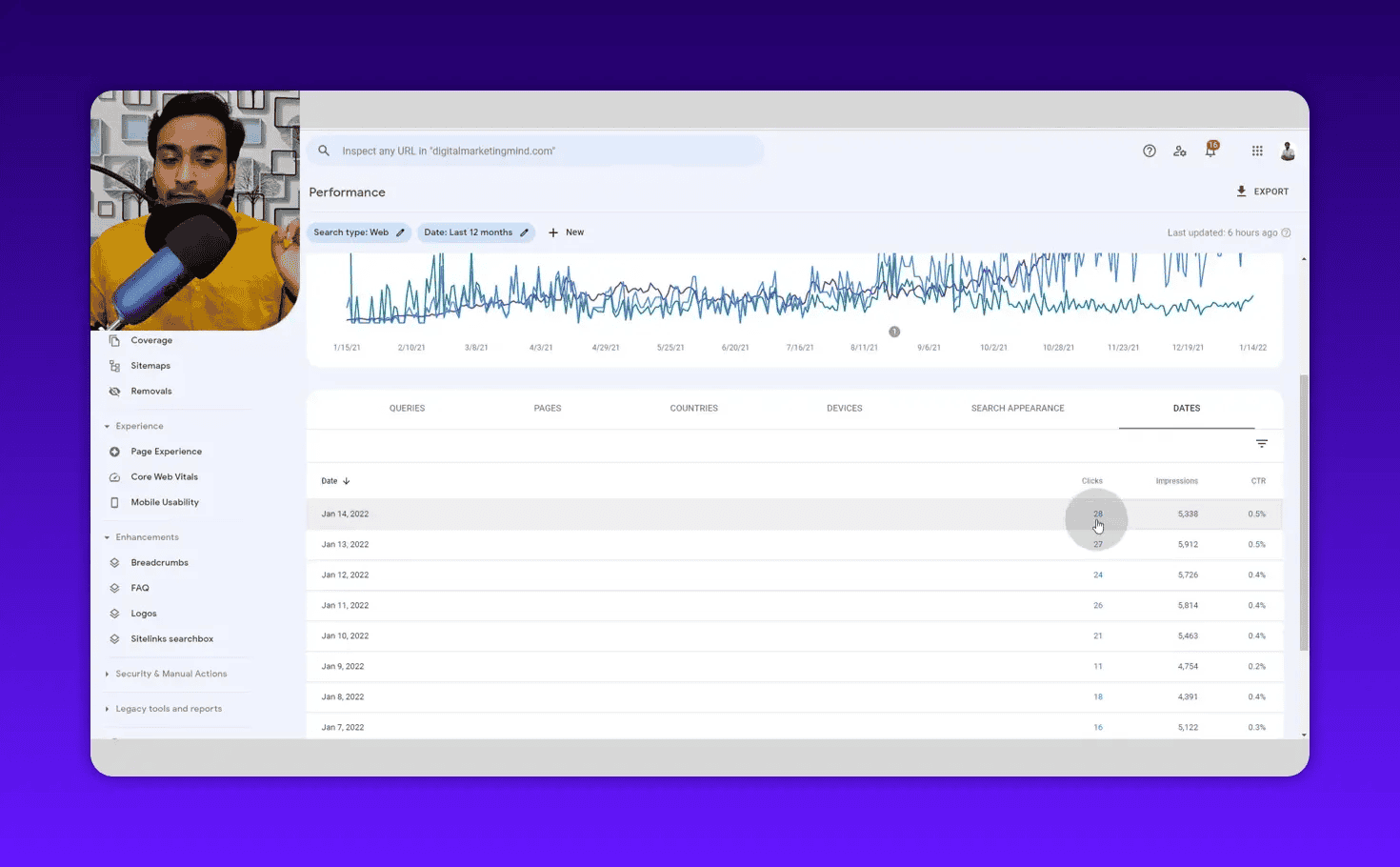Click the user profile avatar
The width and height of the screenshot is (1400, 867).
point(1288,151)
